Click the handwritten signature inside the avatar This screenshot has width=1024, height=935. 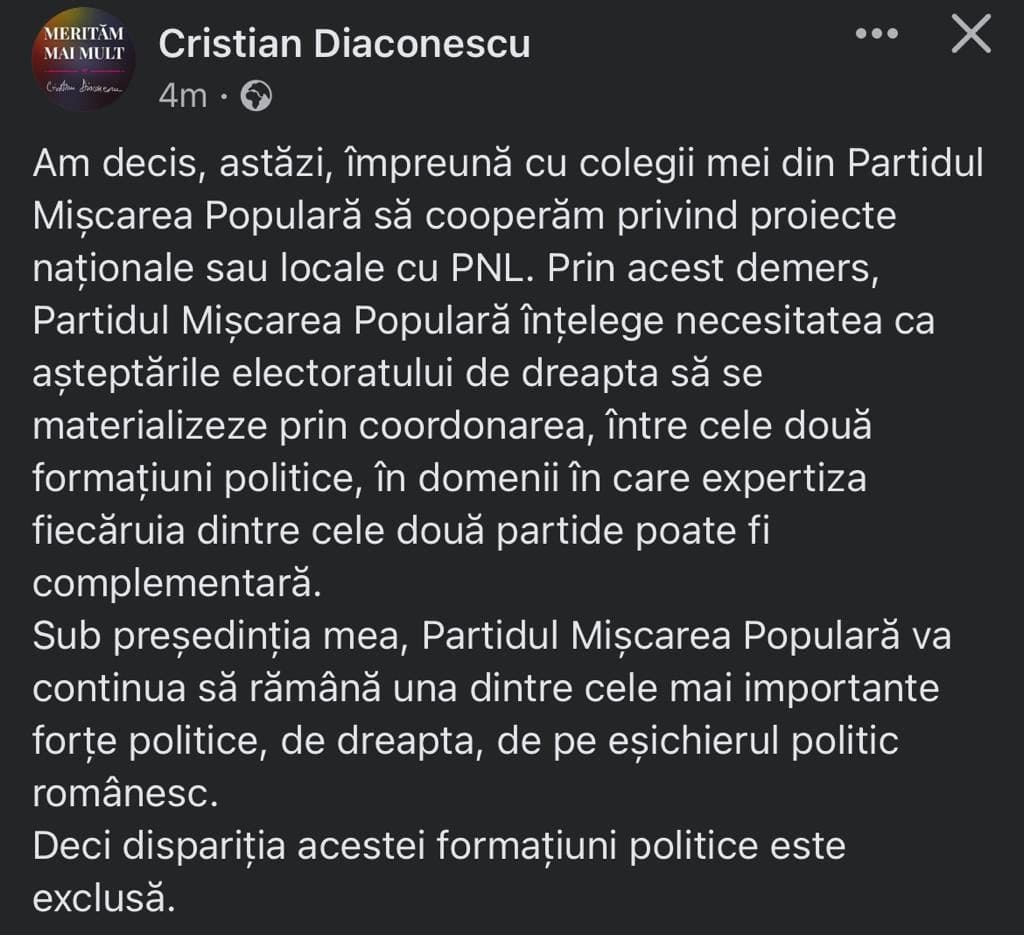[83, 87]
